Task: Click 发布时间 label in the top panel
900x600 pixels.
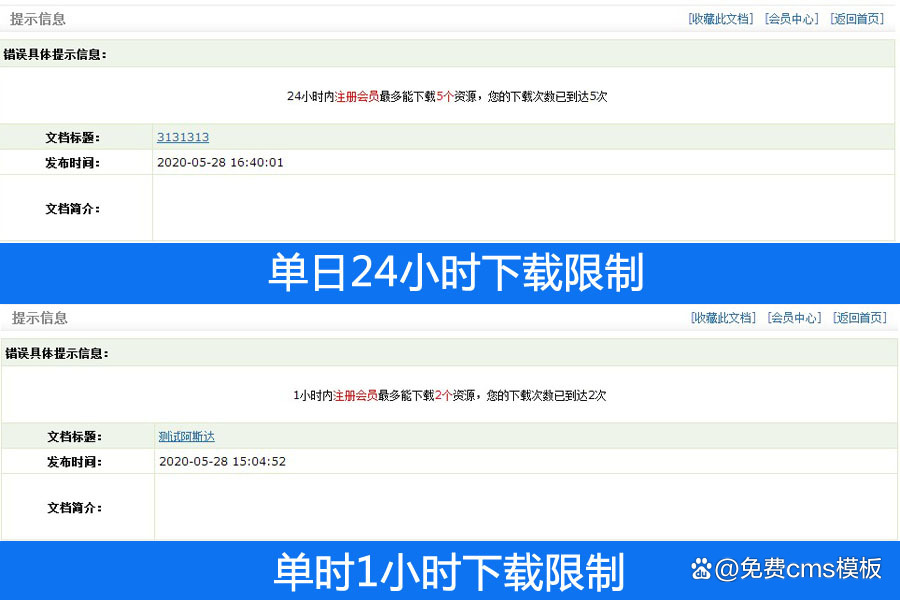Action: (73, 163)
